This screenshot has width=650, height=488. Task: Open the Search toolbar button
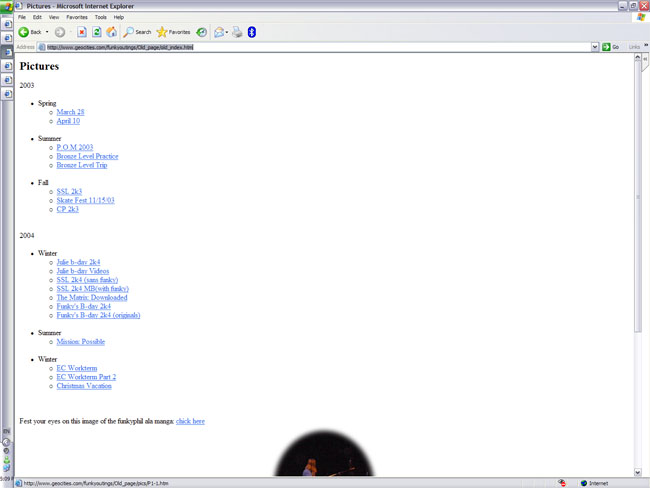[x=137, y=32]
